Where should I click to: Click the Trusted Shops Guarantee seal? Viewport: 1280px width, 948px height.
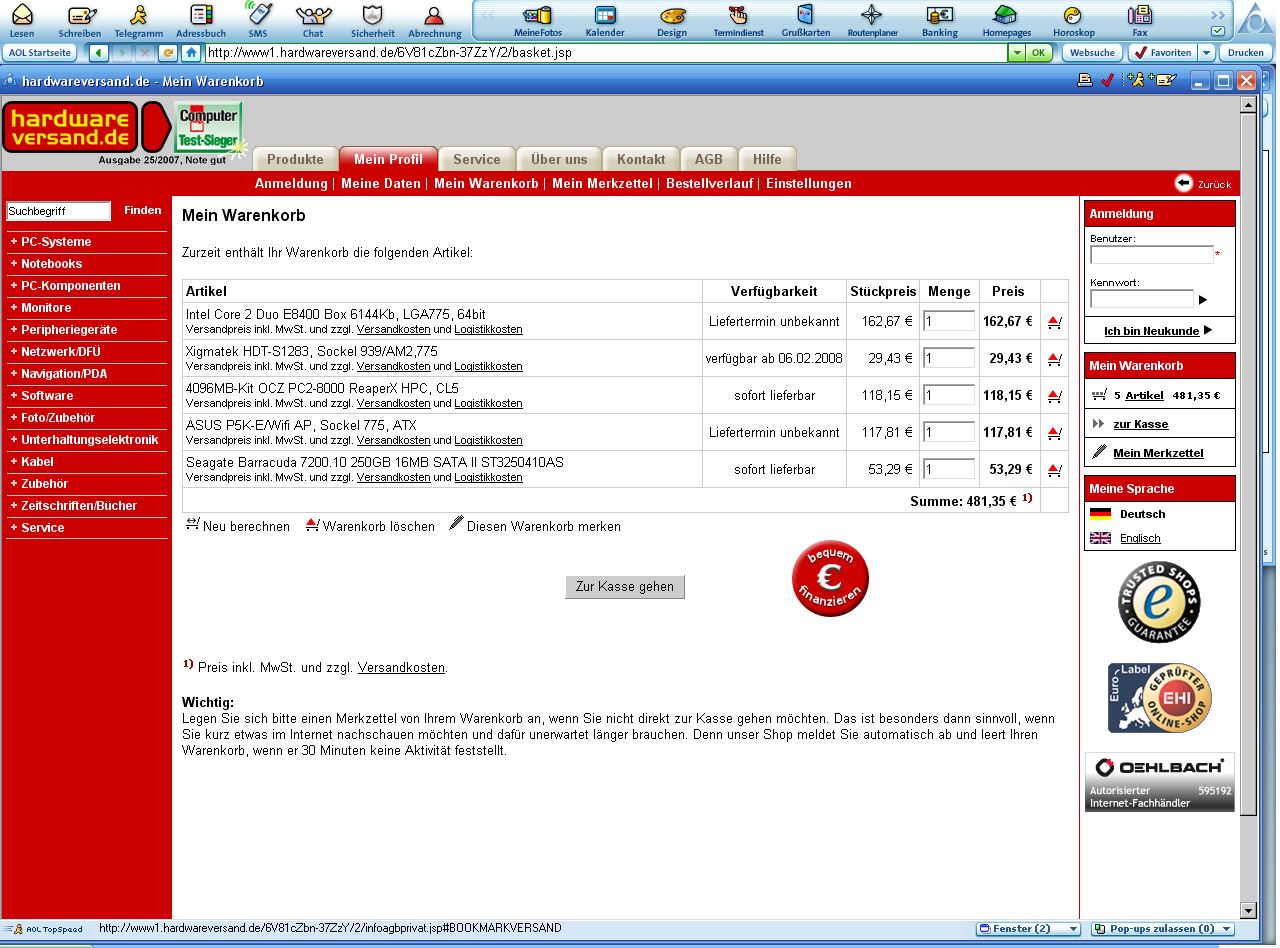1159,602
